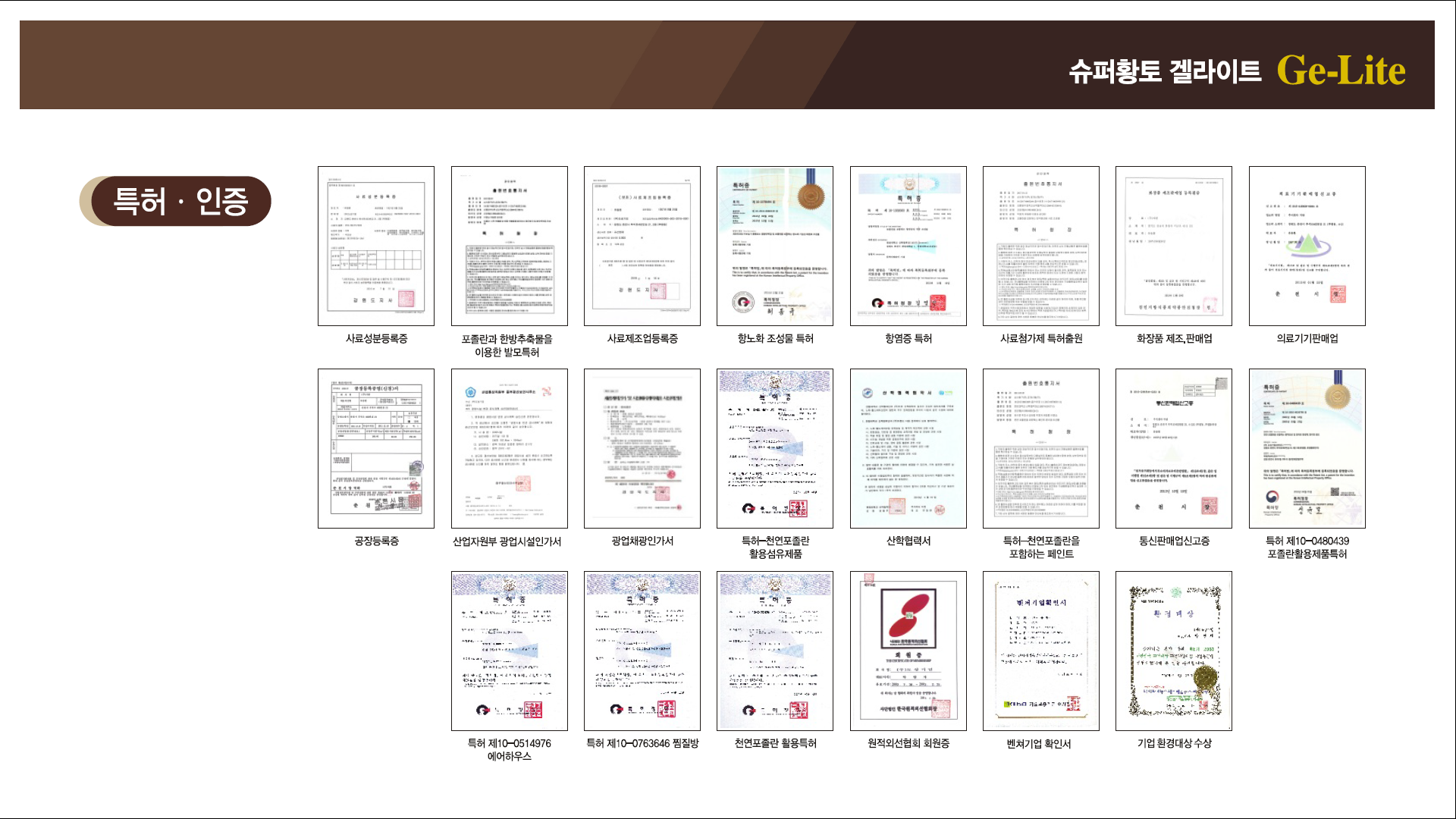Click the 벤처기업 확인서 caption
The width and height of the screenshot is (1456, 819).
(1039, 744)
